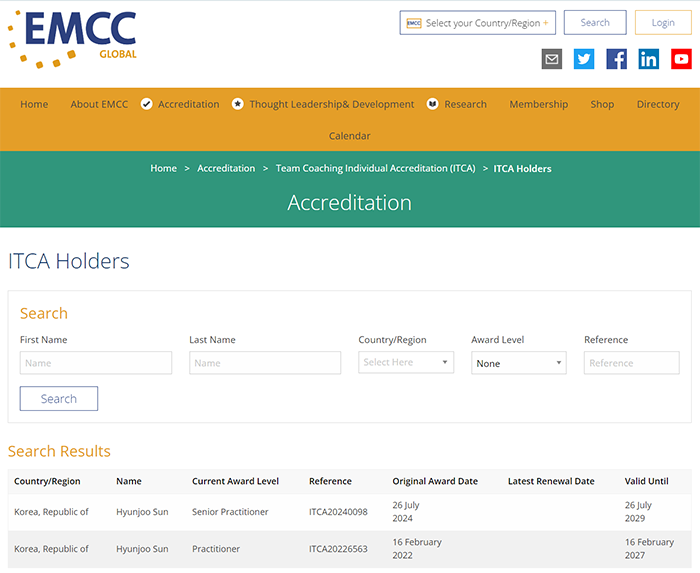Open the Accreditation menu item

pyautogui.click(x=188, y=104)
